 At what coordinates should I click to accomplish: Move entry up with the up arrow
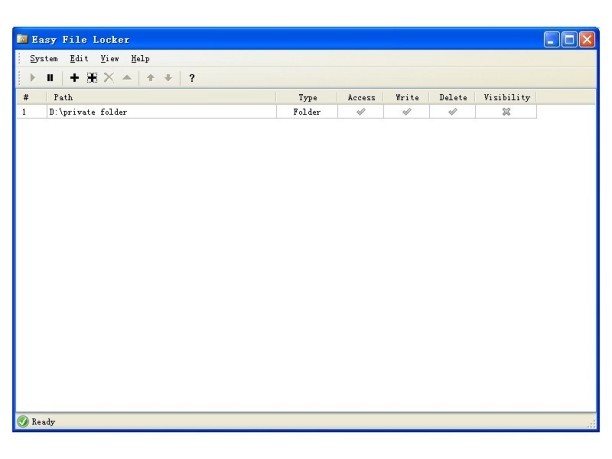point(151,78)
